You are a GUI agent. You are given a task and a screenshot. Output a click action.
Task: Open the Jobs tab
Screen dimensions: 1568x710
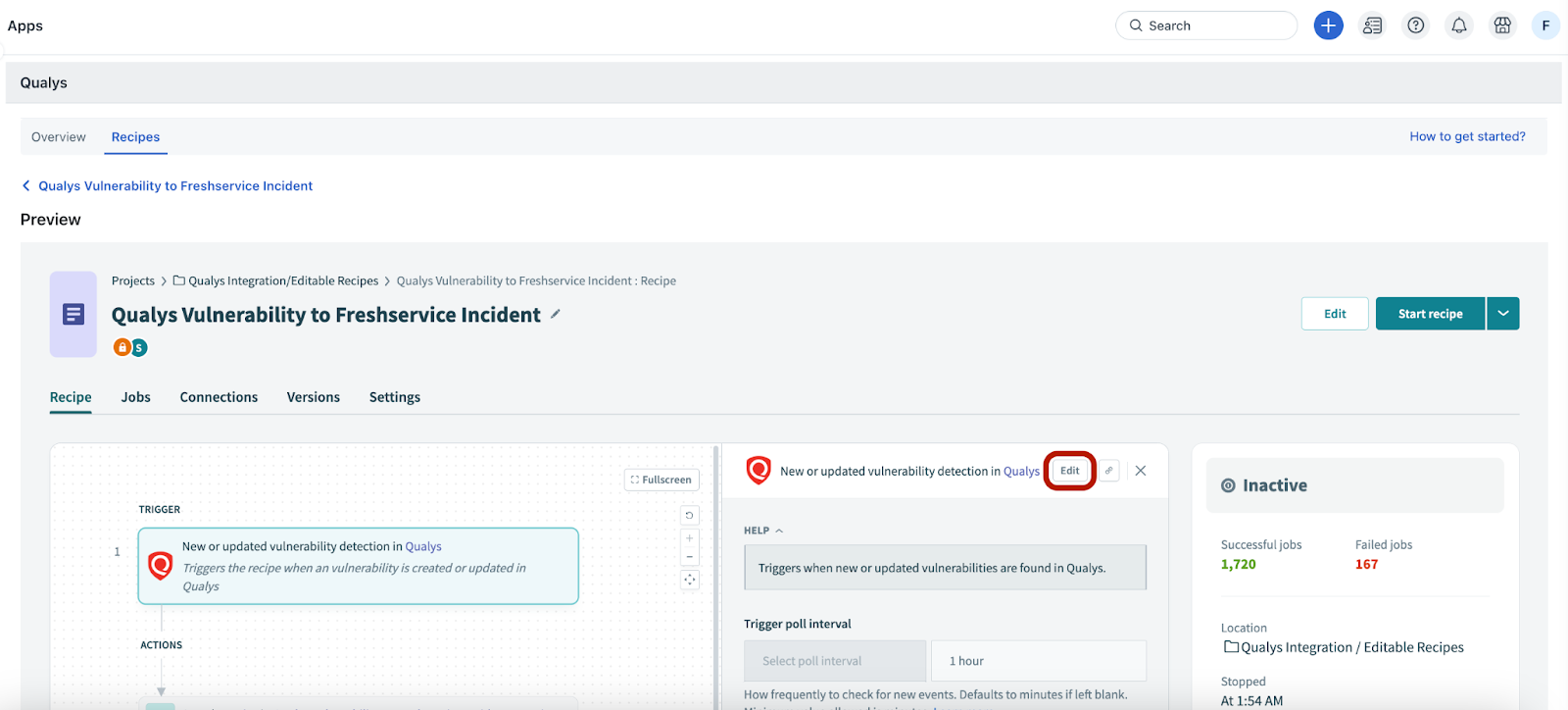click(136, 397)
